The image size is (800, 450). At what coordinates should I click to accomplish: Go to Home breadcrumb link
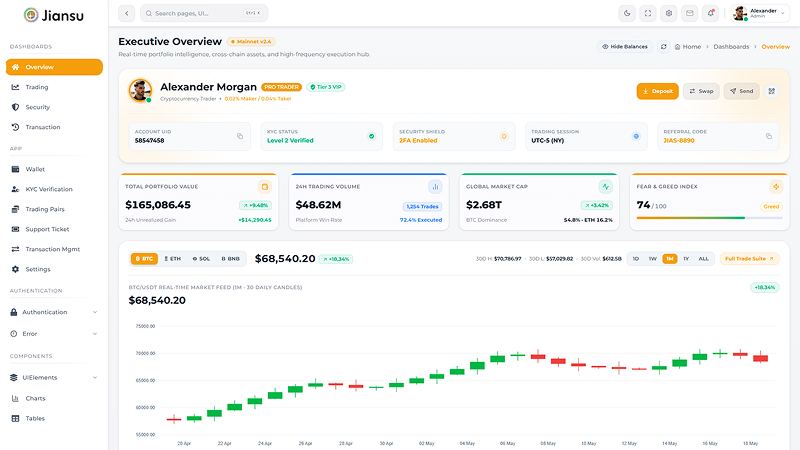click(x=688, y=46)
